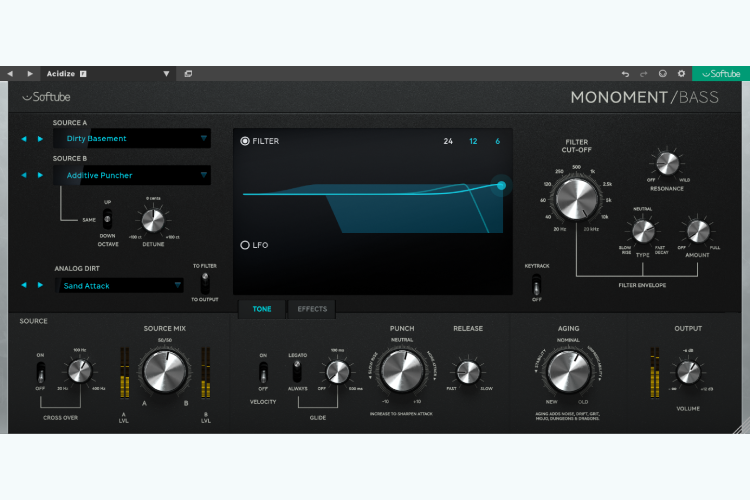750x500 pixels.
Task: Click the Filter Envelope Type knob
Action: pos(643,232)
